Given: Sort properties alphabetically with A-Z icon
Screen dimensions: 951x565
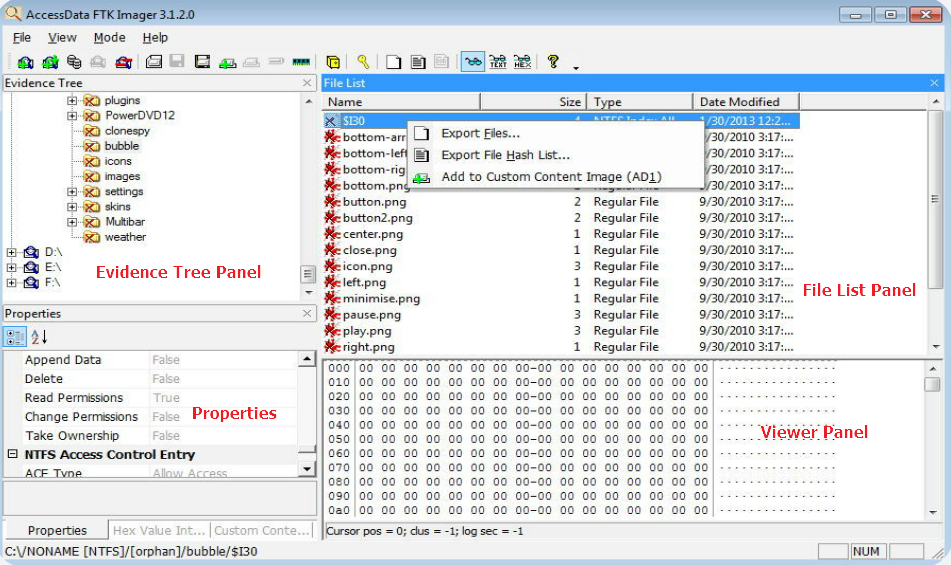Looking at the screenshot, I should click(39, 336).
